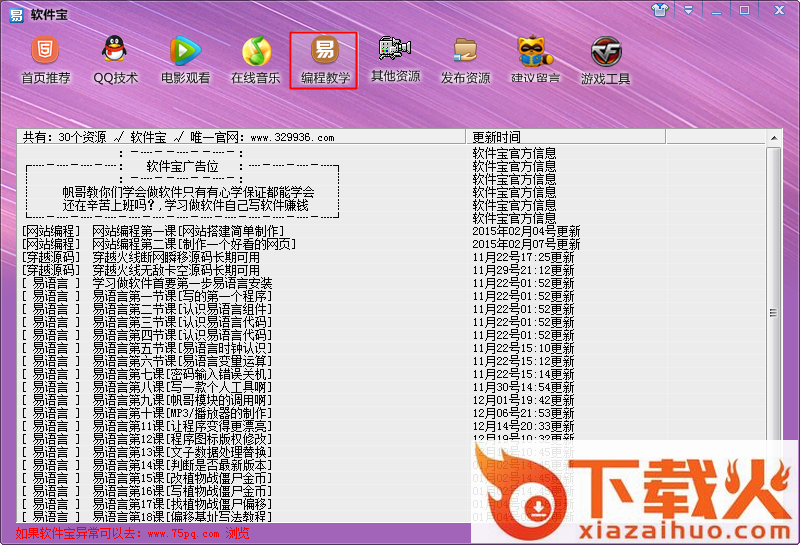Open the 其他资源 other resources icon
Viewport: 800px width, 545px height.
tap(396, 59)
